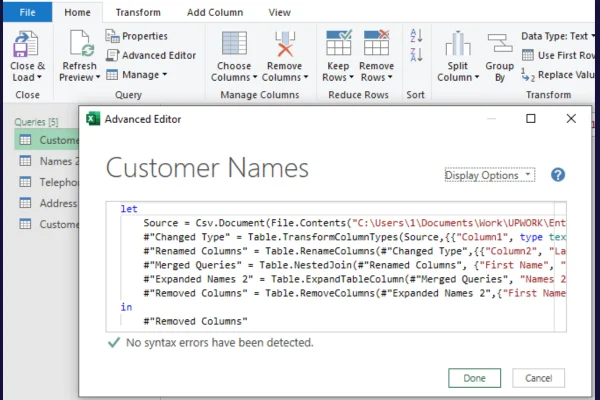Expand the Close & Load dropdown arrow
600x400 pixels.
point(39,77)
